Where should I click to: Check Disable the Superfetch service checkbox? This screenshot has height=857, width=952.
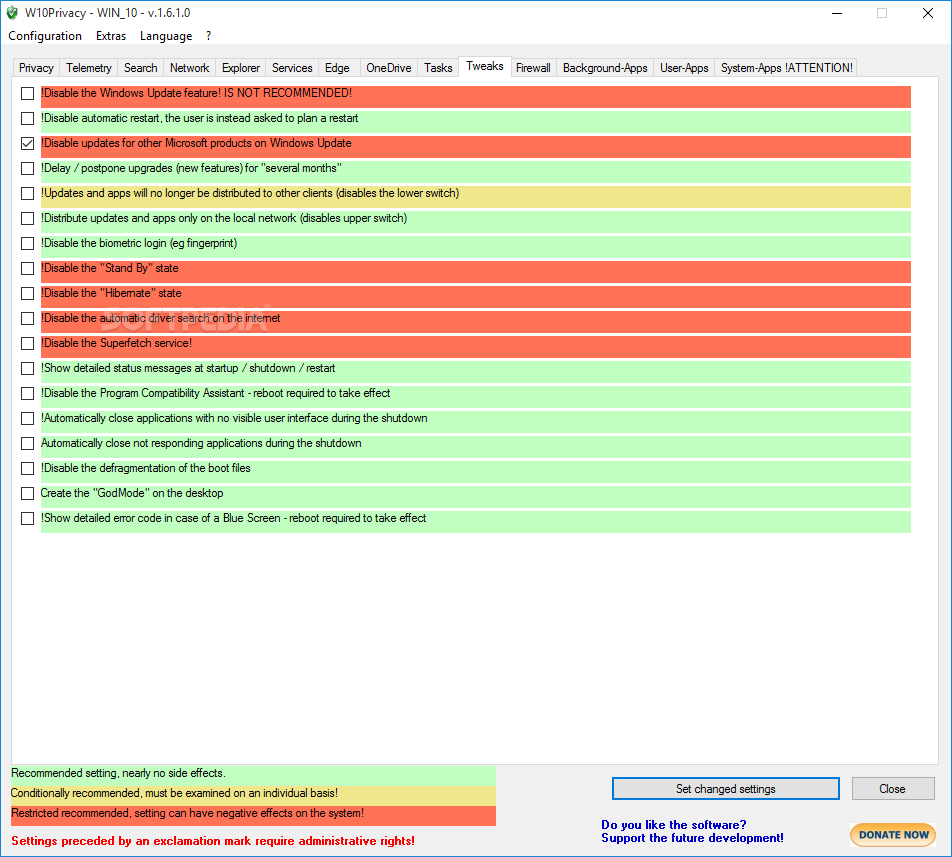(27, 344)
